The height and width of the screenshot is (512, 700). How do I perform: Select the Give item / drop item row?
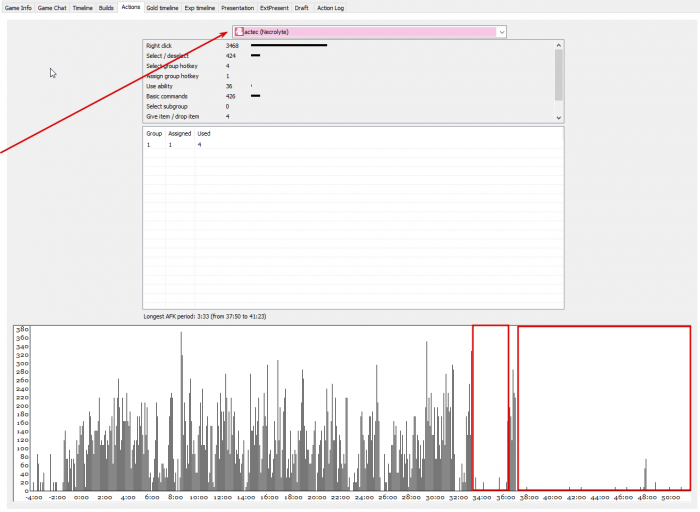348,117
